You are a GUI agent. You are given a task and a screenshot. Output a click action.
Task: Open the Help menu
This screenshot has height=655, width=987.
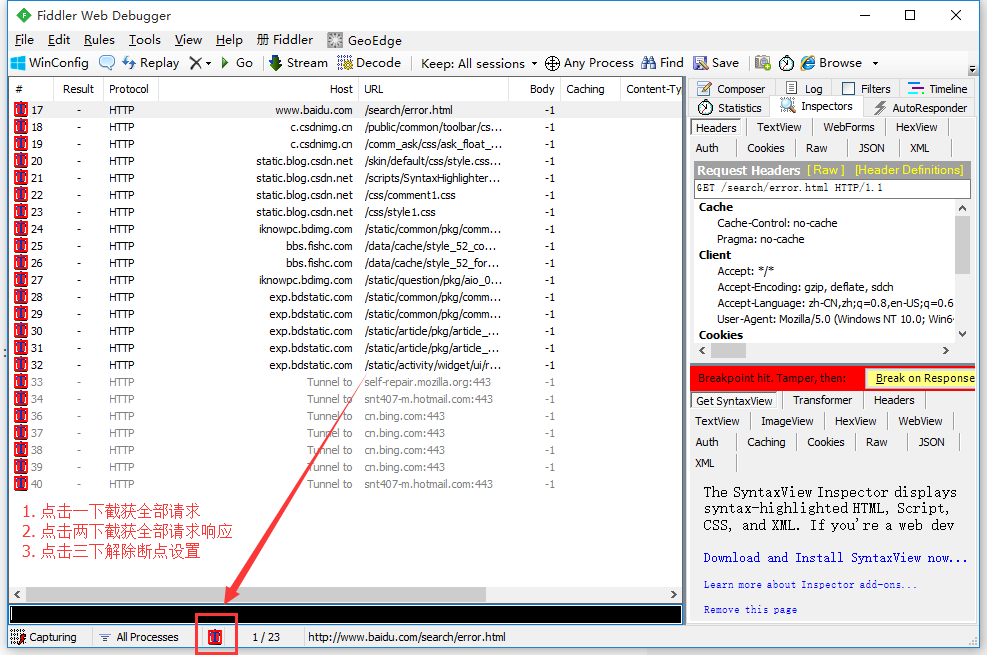click(228, 40)
